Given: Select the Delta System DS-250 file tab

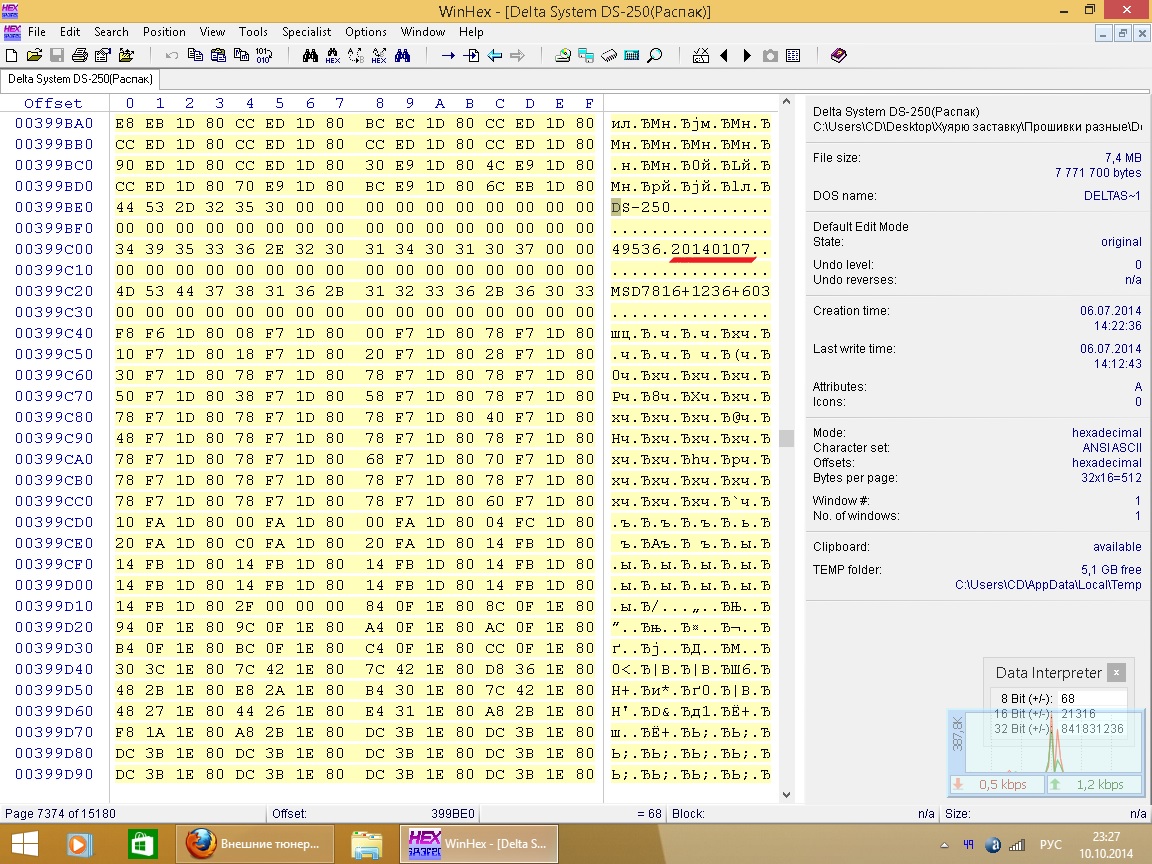Looking at the screenshot, I should pos(78,79).
